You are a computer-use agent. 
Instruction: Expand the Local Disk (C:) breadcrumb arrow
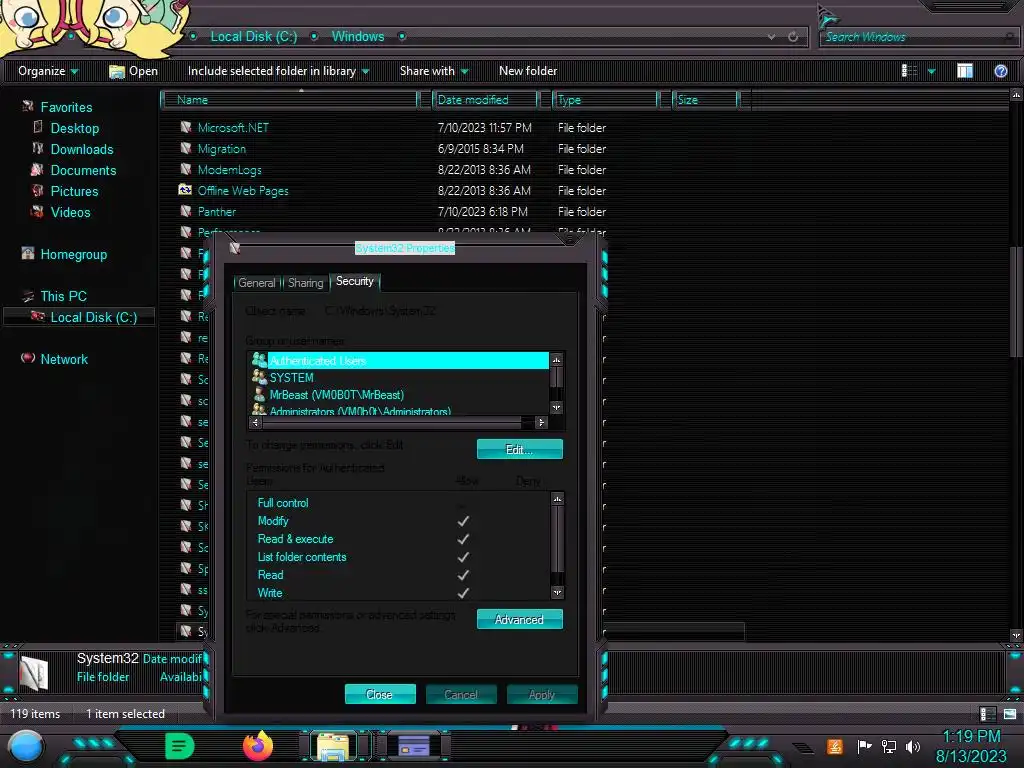[314, 37]
